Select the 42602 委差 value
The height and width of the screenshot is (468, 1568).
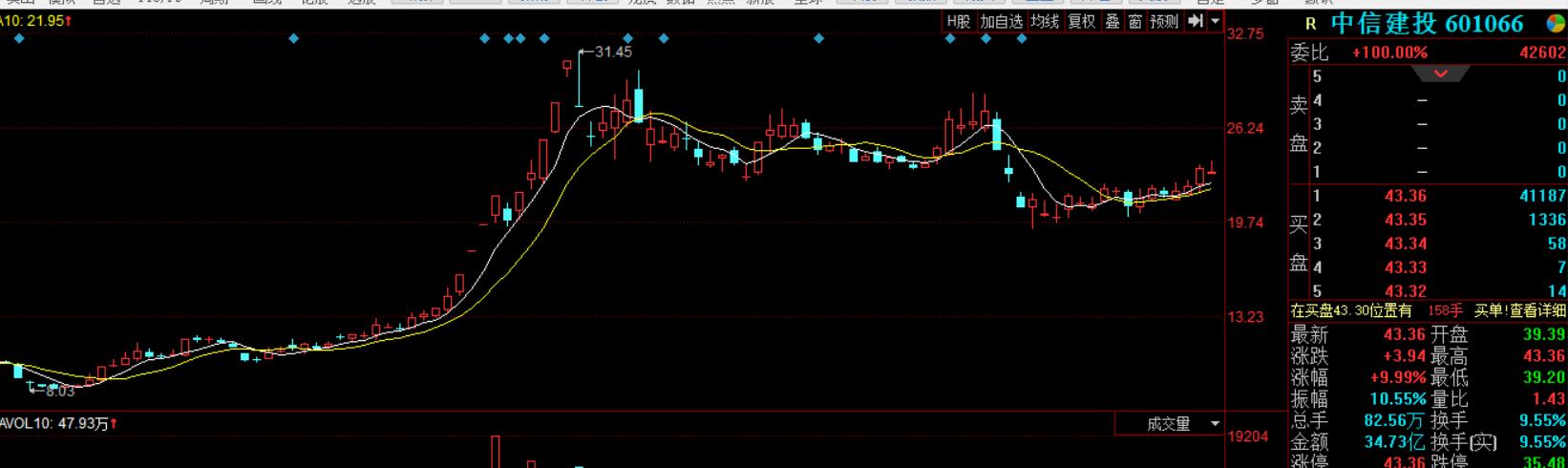1543,53
